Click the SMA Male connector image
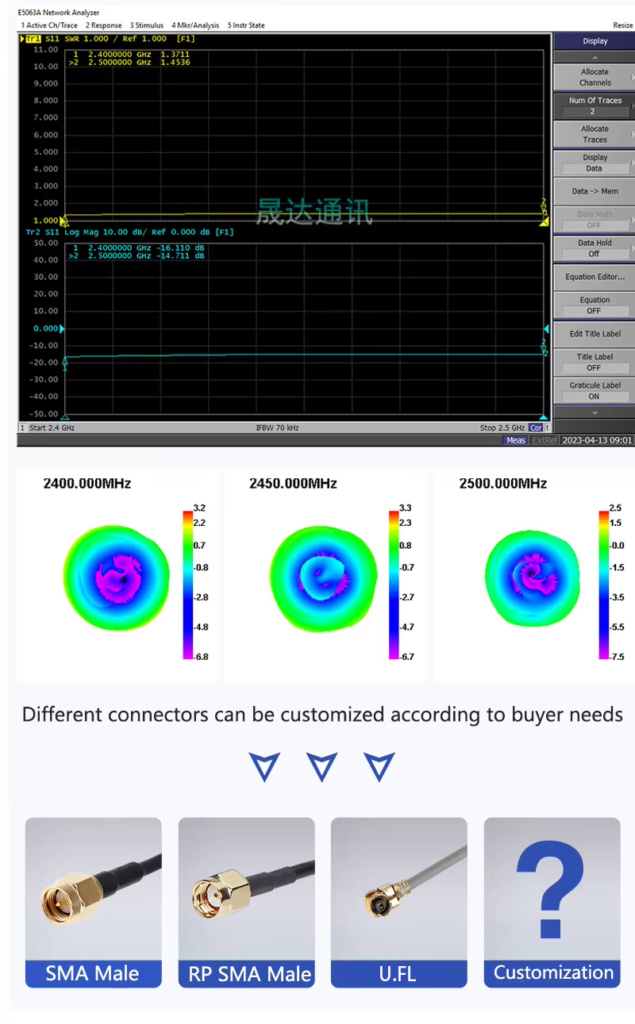Image resolution: width=635 pixels, height=1024 pixels. pyautogui.click(x=93, y=889)
